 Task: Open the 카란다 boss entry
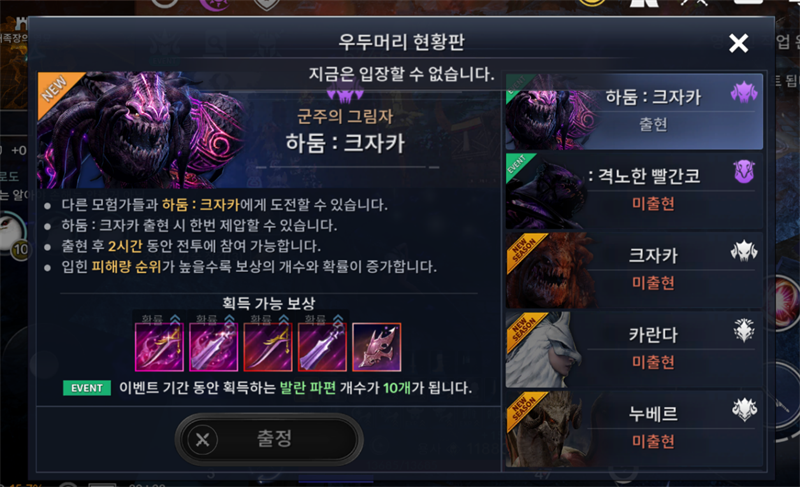634,349
